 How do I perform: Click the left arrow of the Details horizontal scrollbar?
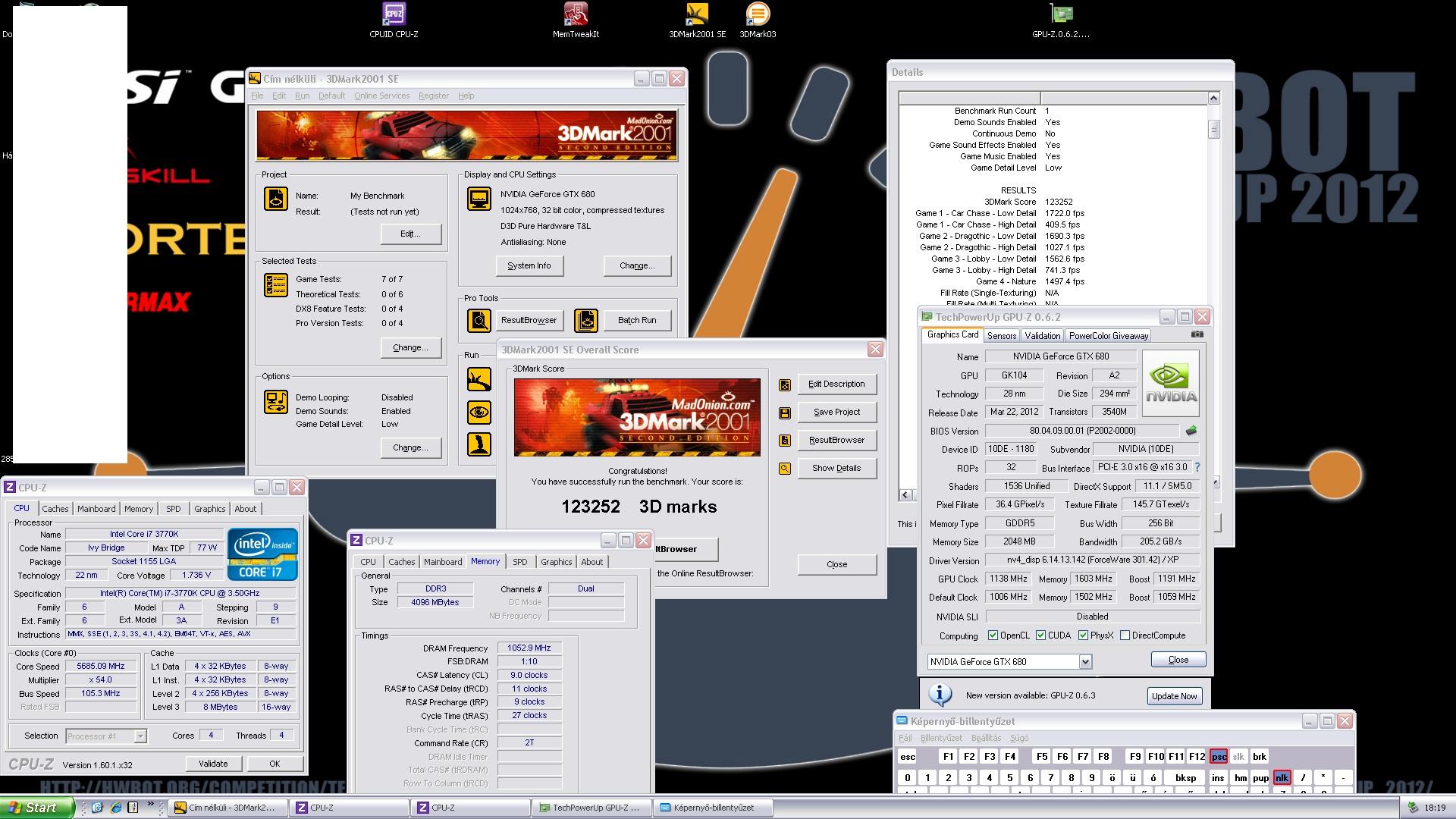pyautogui.click(x=905, y=494)
